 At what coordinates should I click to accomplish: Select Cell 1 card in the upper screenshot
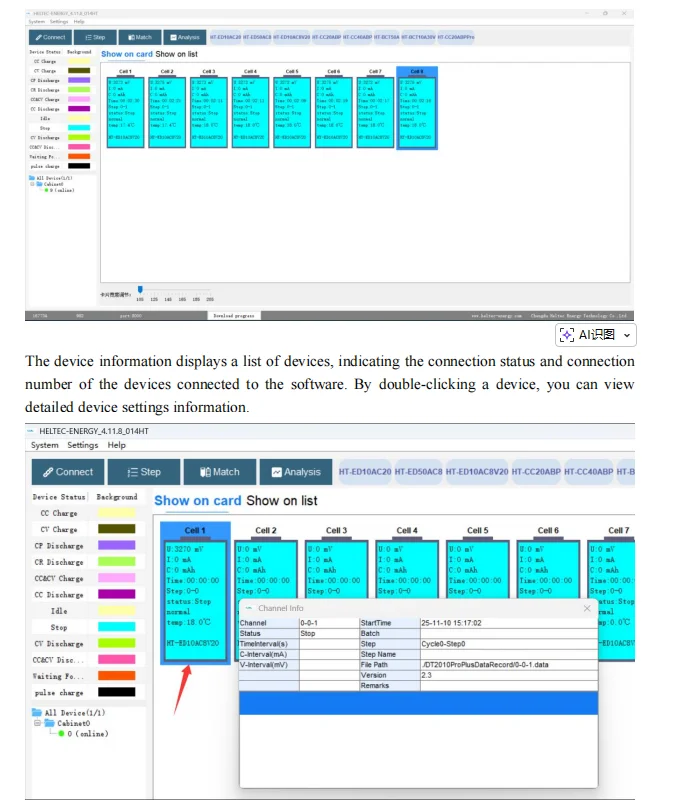click(x=125, y=108)
